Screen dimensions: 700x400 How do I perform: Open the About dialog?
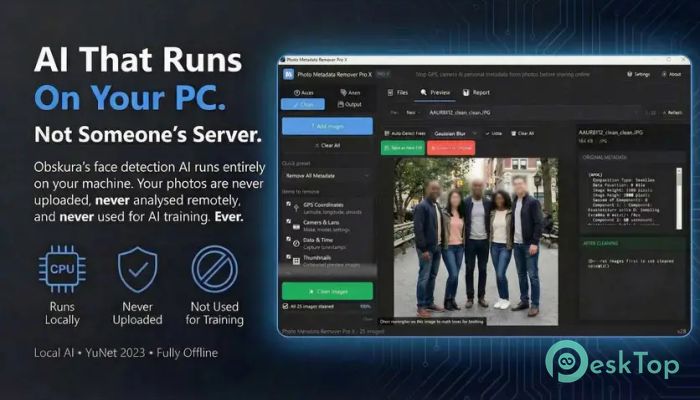672,74
